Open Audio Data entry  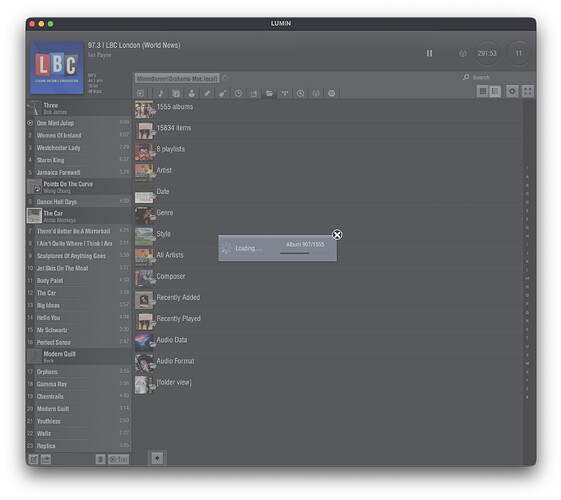328,342
